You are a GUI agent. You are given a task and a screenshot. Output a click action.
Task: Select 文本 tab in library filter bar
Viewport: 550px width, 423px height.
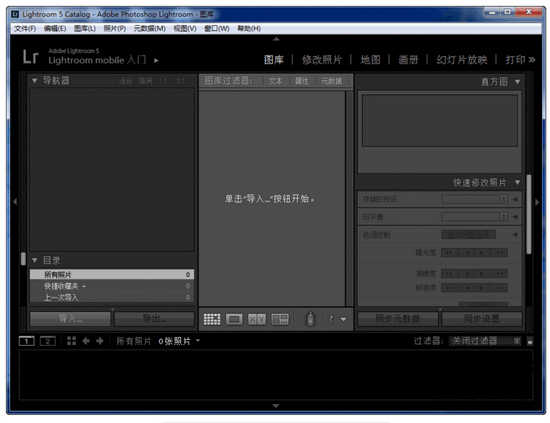point(275,81)
